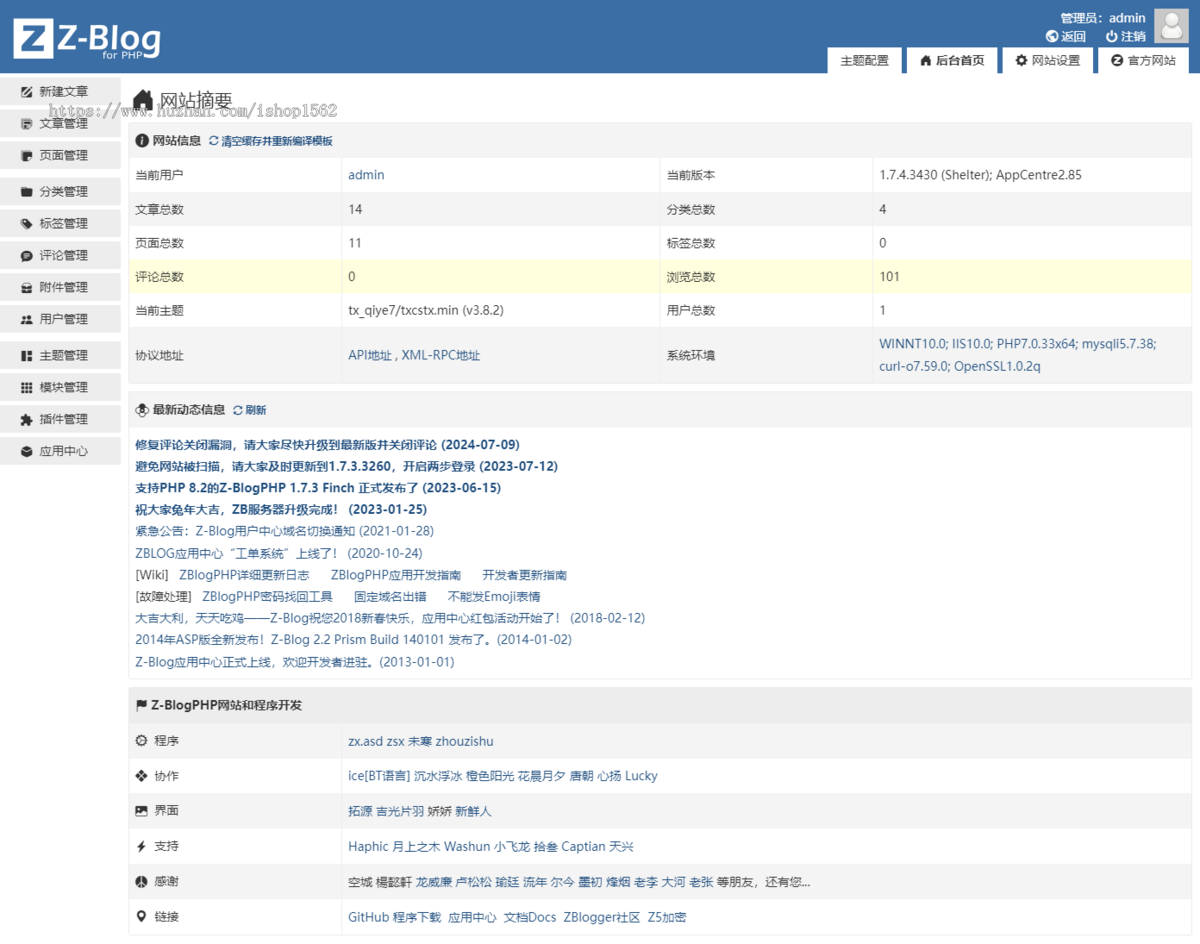Click the 模块管理 grid icon
The image size is (1200, 944).
[27, 387]
